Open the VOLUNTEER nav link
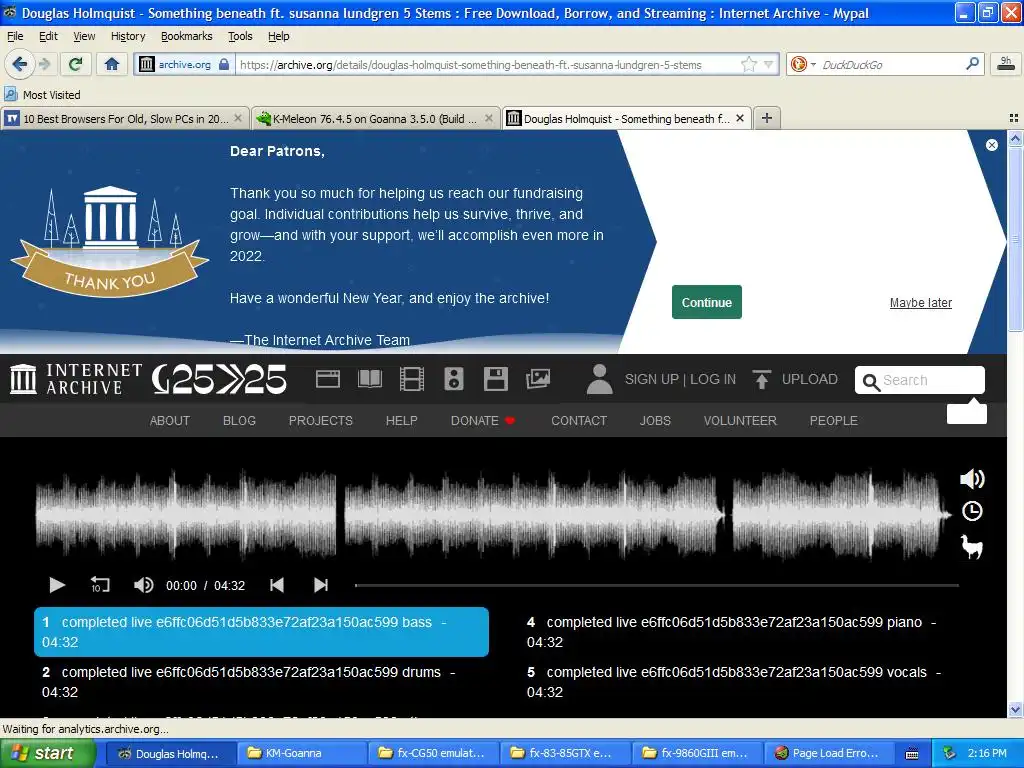This screenshot has height=768, width=1024. coord(740,421)
